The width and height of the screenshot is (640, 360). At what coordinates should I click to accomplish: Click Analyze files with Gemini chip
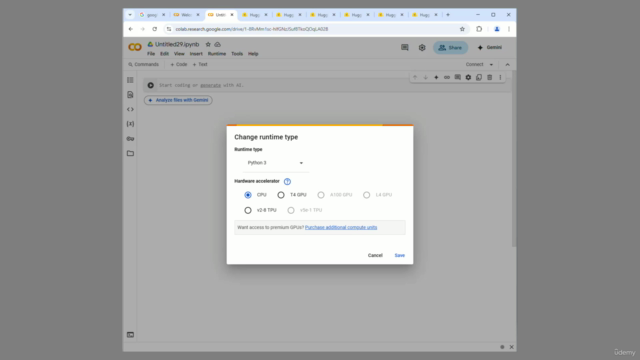click(x=178, y=100)
